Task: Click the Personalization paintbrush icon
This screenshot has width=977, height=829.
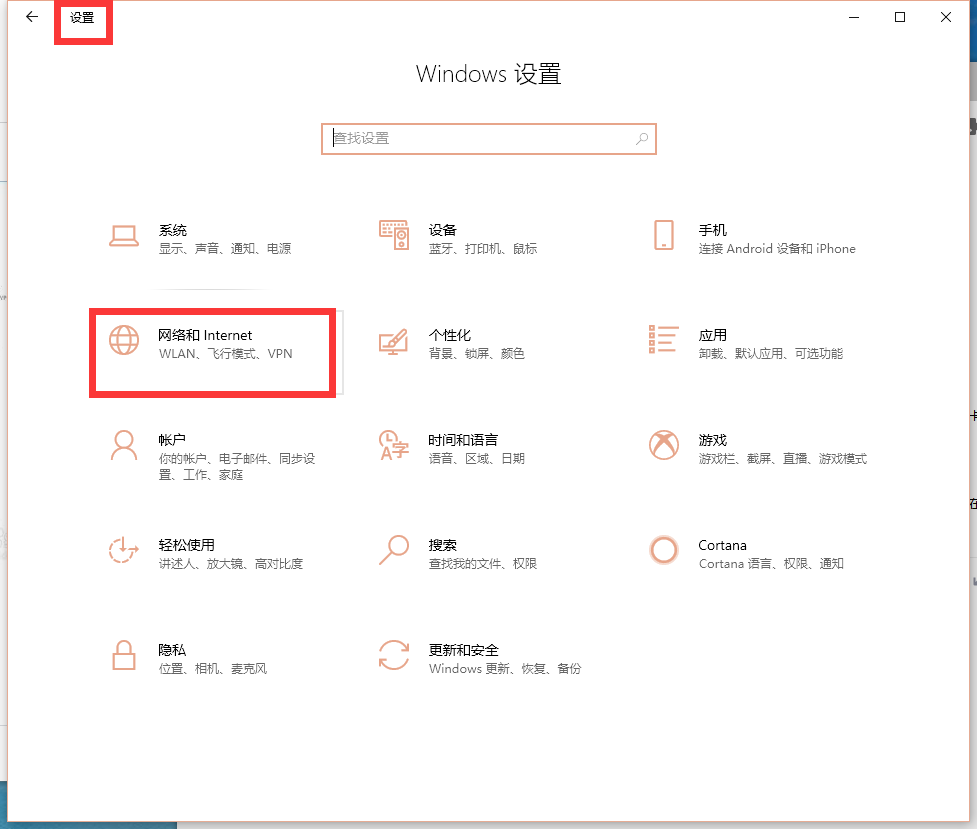Action: 394,342
